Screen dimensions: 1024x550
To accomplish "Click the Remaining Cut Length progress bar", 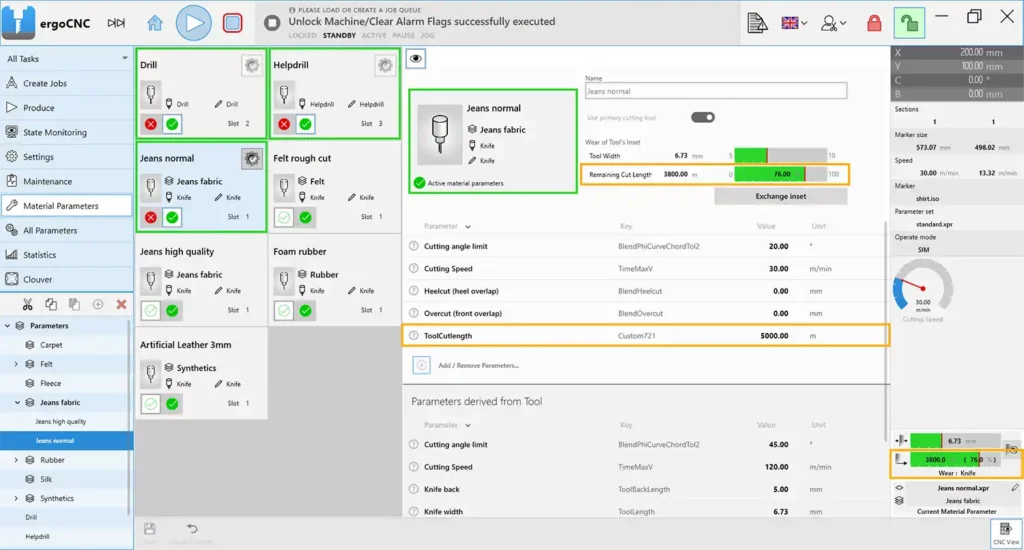I will tap(780, 174).
